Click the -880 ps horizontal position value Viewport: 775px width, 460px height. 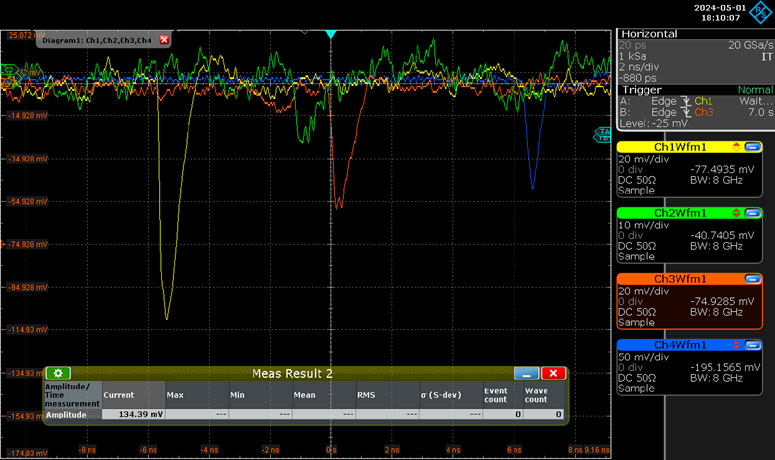point(638,78)
